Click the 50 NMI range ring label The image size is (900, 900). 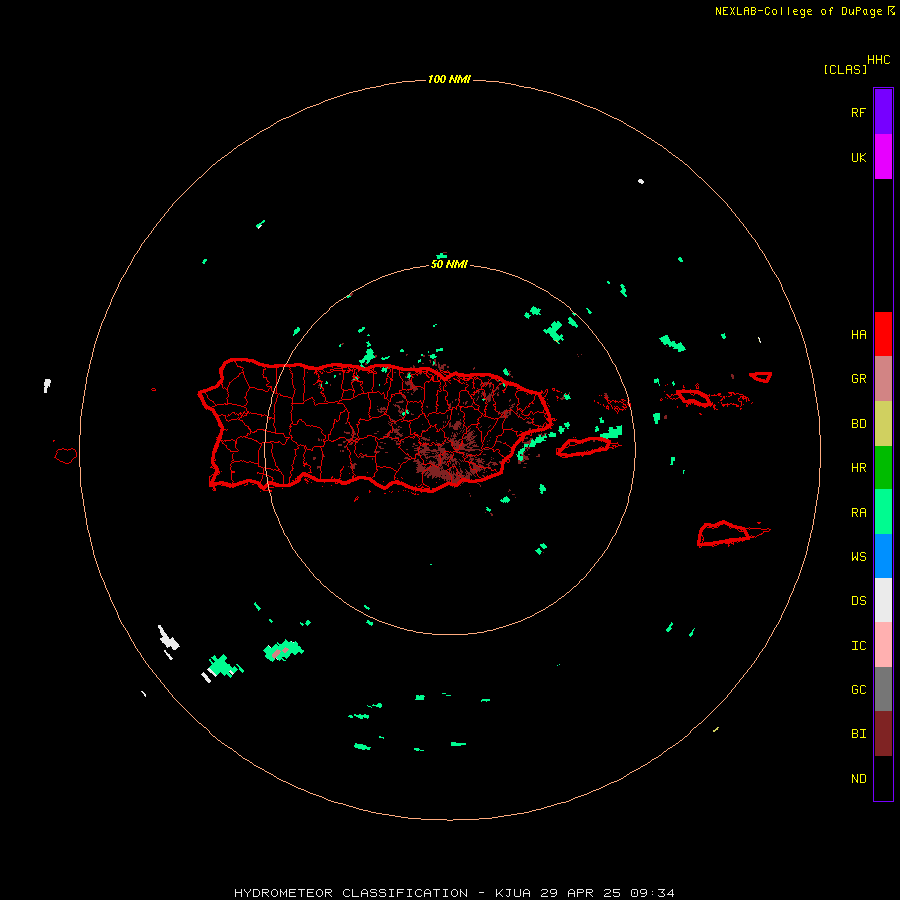(x=449, y=265)
